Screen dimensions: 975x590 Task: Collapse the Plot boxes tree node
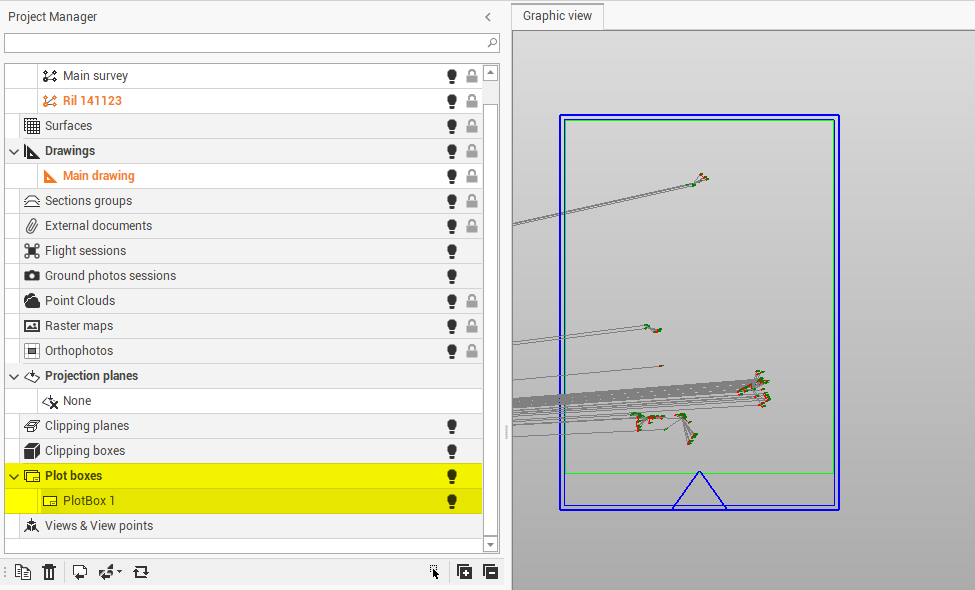coord(14,476)
